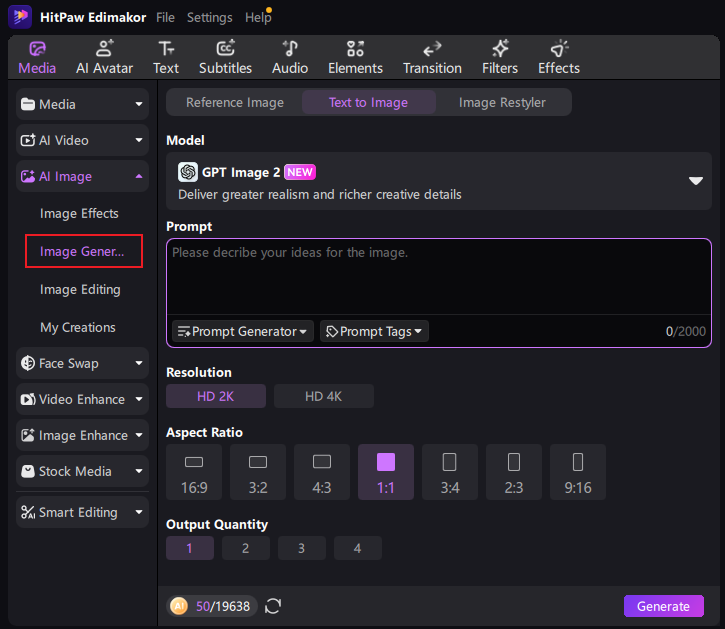
Task: Expand the Media sidebar arrow
Action: pyautogui.click(x=139, y=105)
